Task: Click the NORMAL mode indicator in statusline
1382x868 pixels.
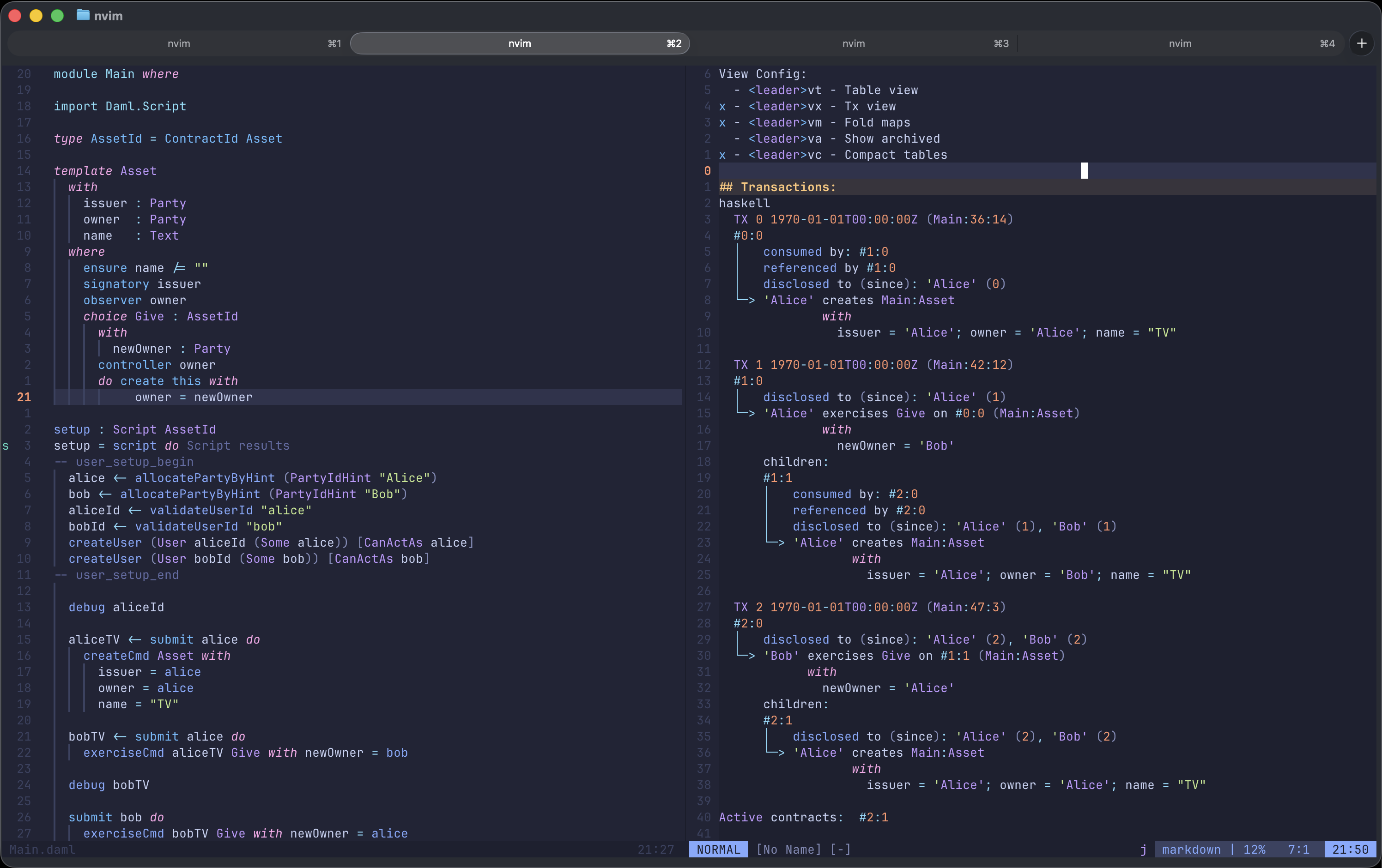Action: coord(718,849)
